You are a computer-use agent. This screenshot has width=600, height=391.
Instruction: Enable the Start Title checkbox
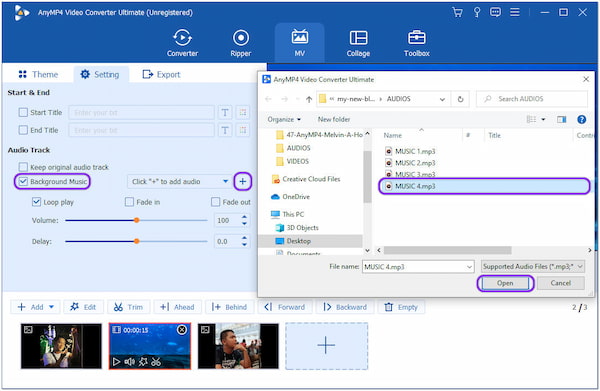coord(23,112)
